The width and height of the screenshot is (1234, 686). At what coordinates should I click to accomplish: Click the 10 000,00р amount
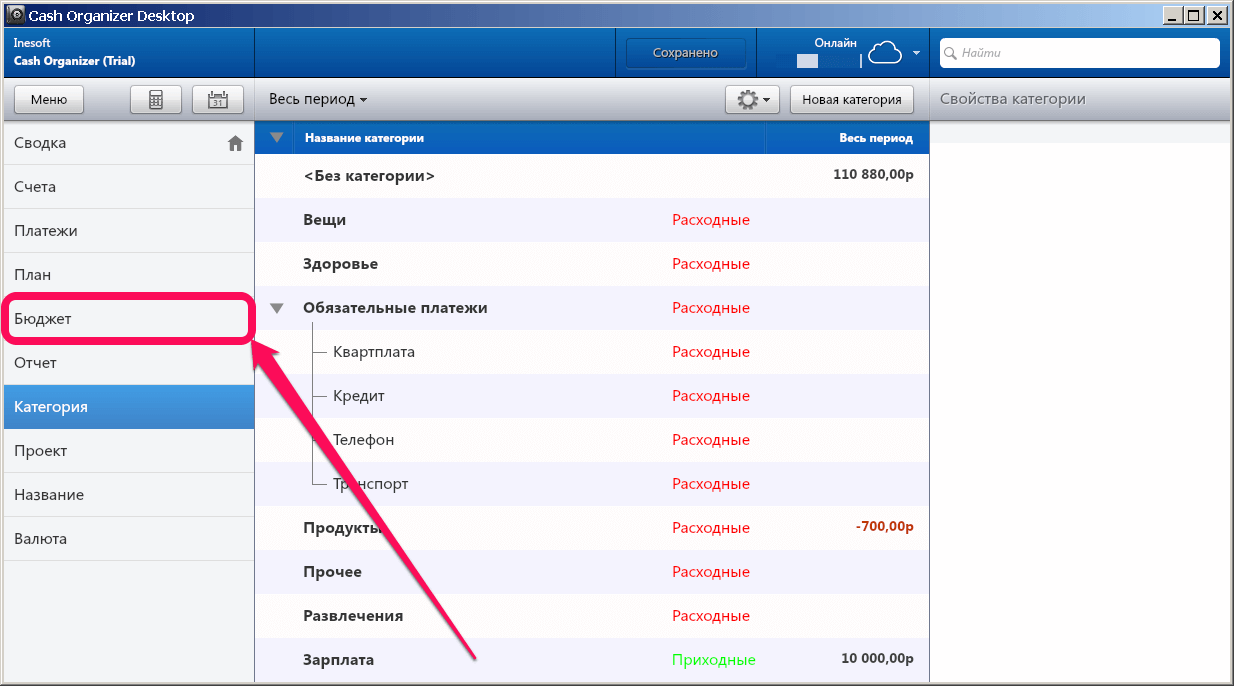877,659
